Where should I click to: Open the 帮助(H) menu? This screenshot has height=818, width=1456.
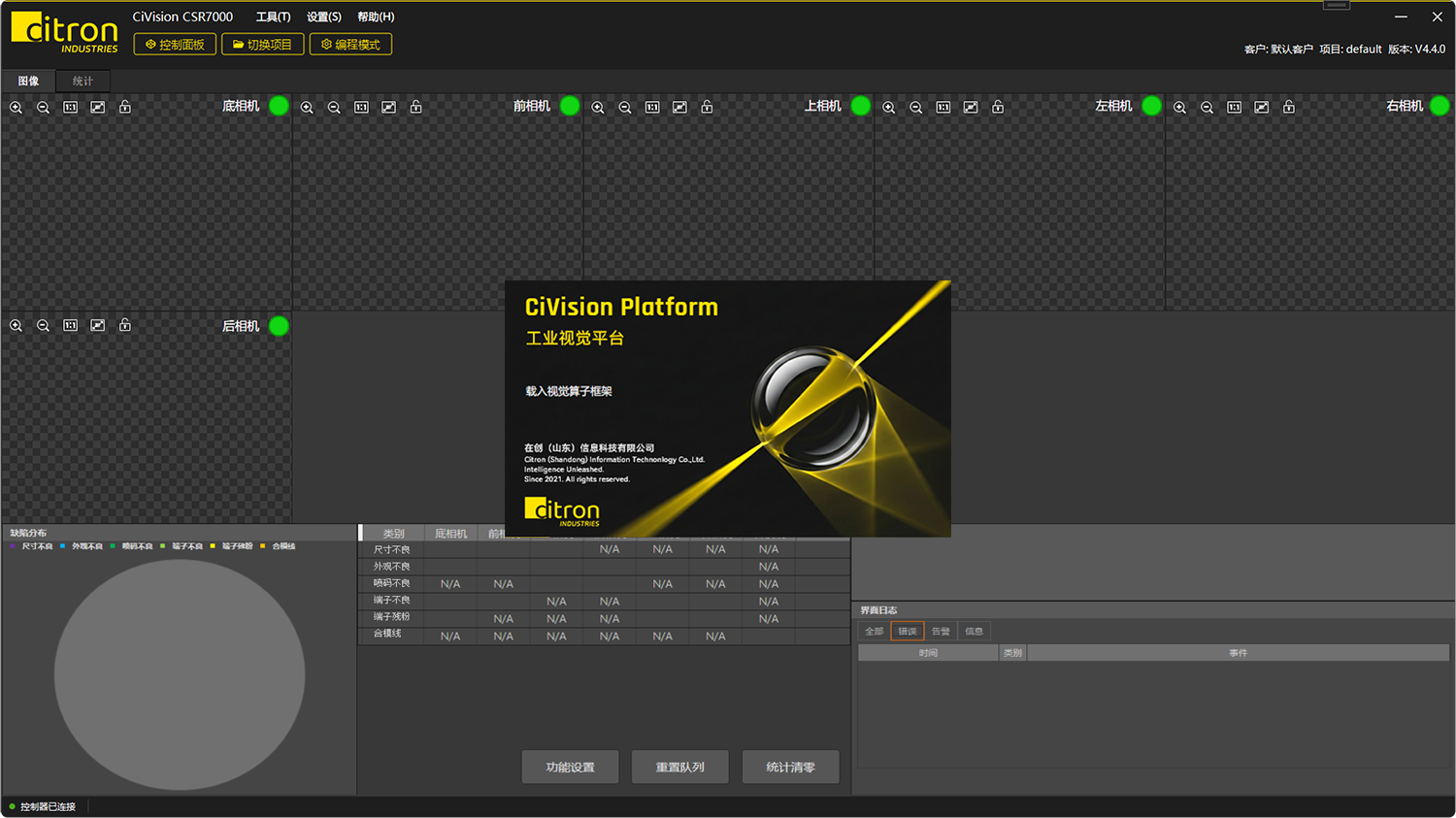coord(377,16)
